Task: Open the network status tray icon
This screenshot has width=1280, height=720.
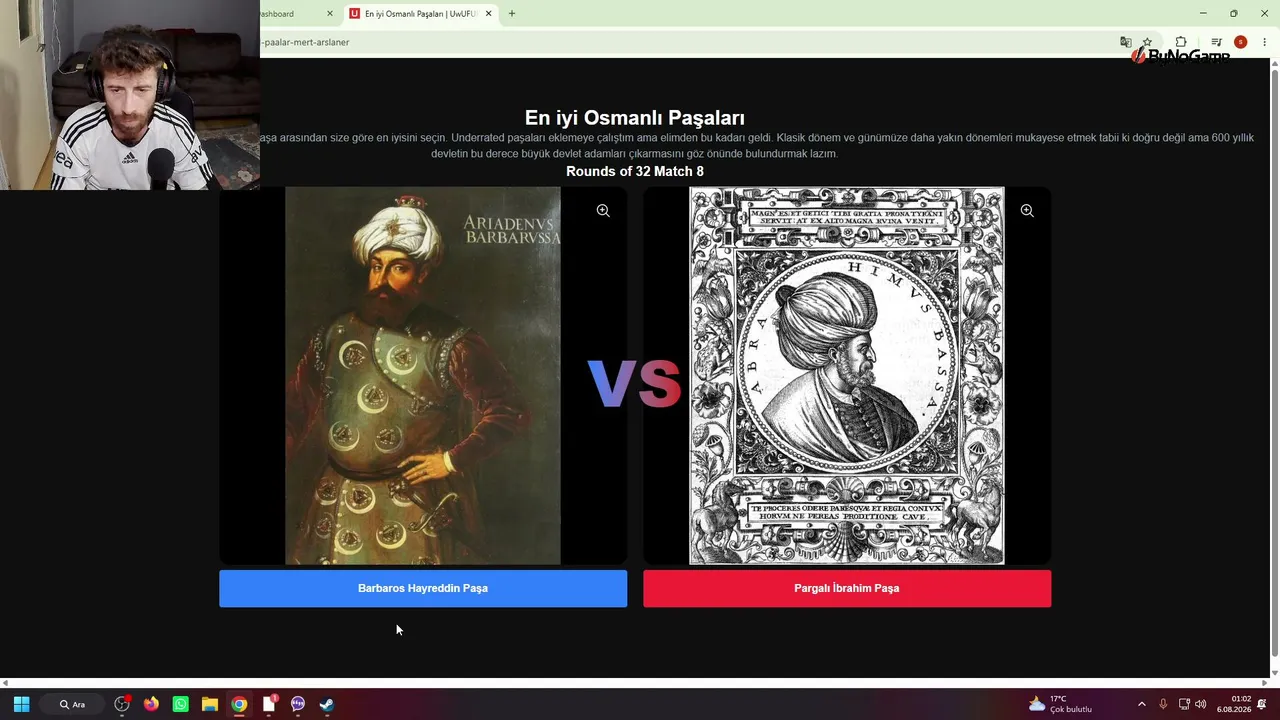Action: [1184, 704]
